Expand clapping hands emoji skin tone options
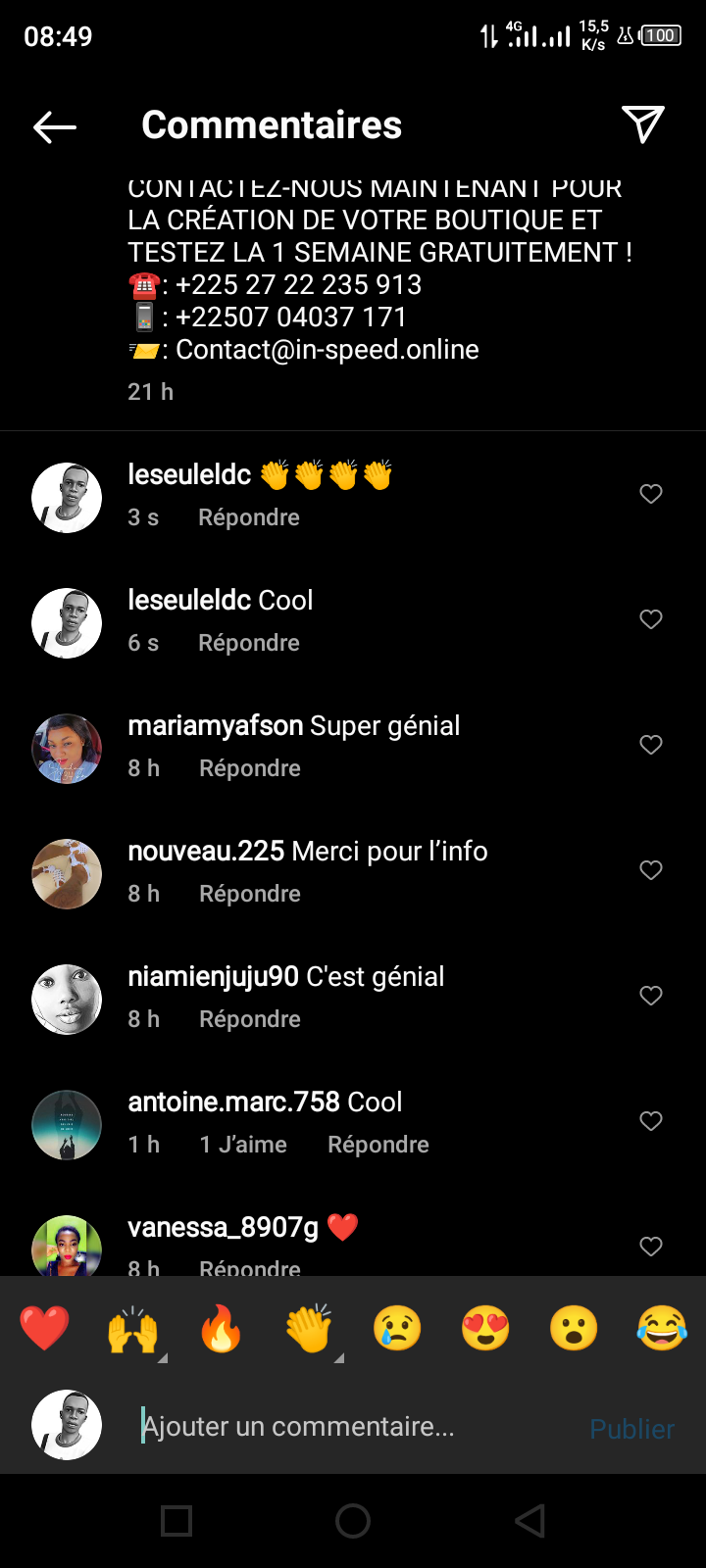706x1568 pixels. (338, 1357)
